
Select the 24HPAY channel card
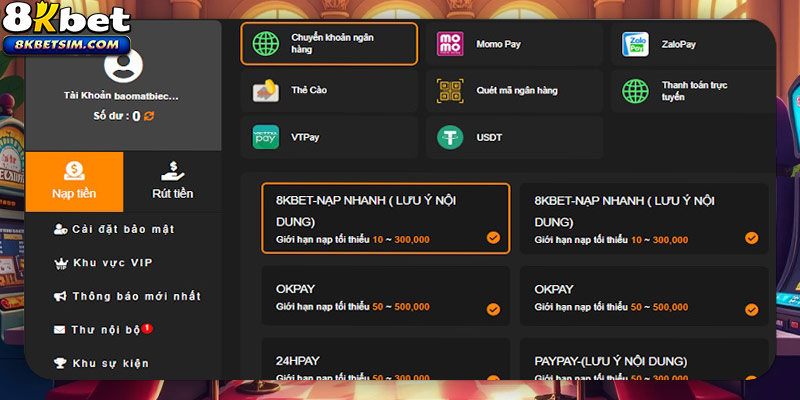[386, 359]
